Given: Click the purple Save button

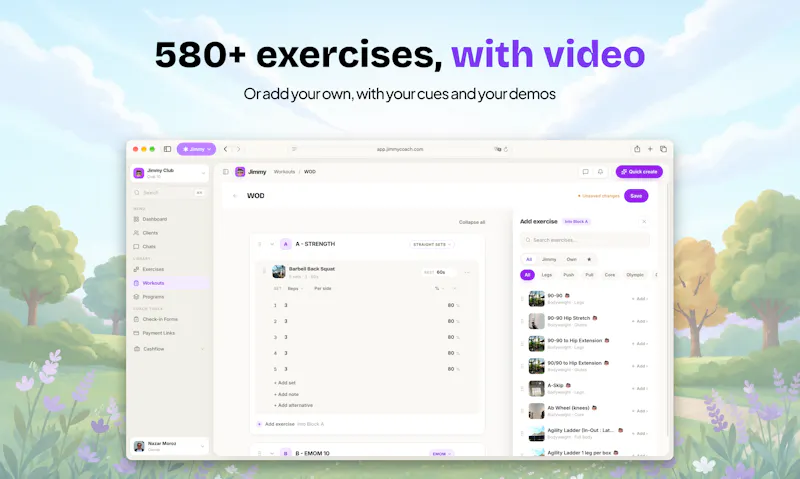Looking at the screenshot, I should pos(636,196).
